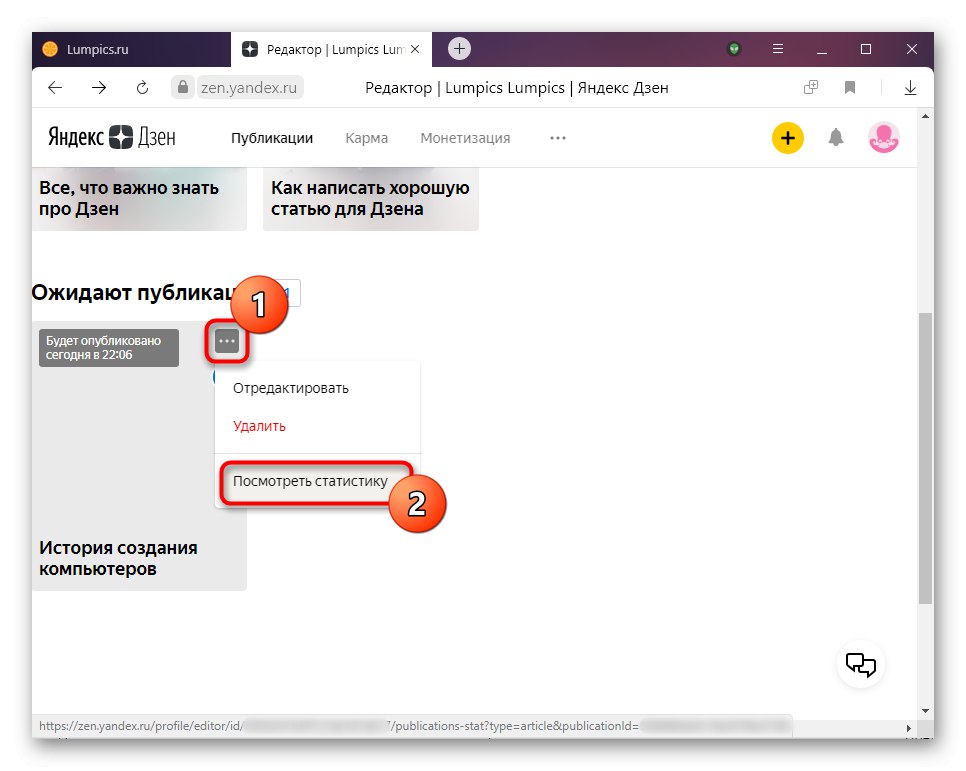Maximize the browser window
Image resolution: width=966 pixels, height=771 pixels.
pos(866,49)
